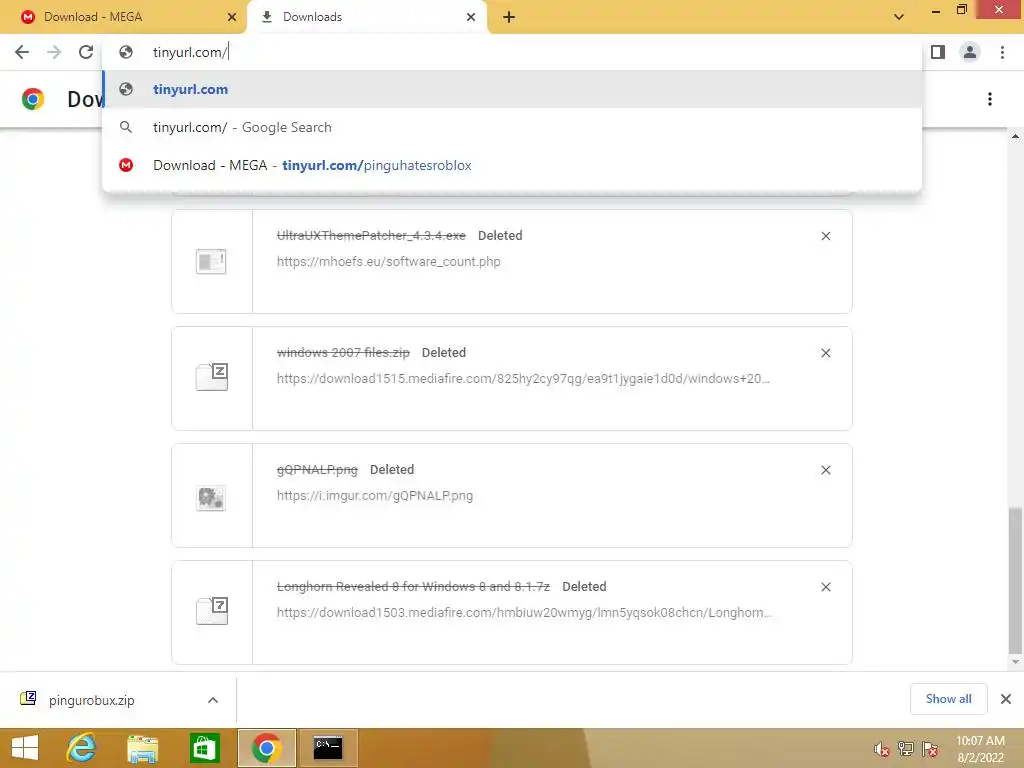Viewport: 1024px width, 768px height.
Task: Click the page vertical scrollbar thumb
Action: 1015,580
